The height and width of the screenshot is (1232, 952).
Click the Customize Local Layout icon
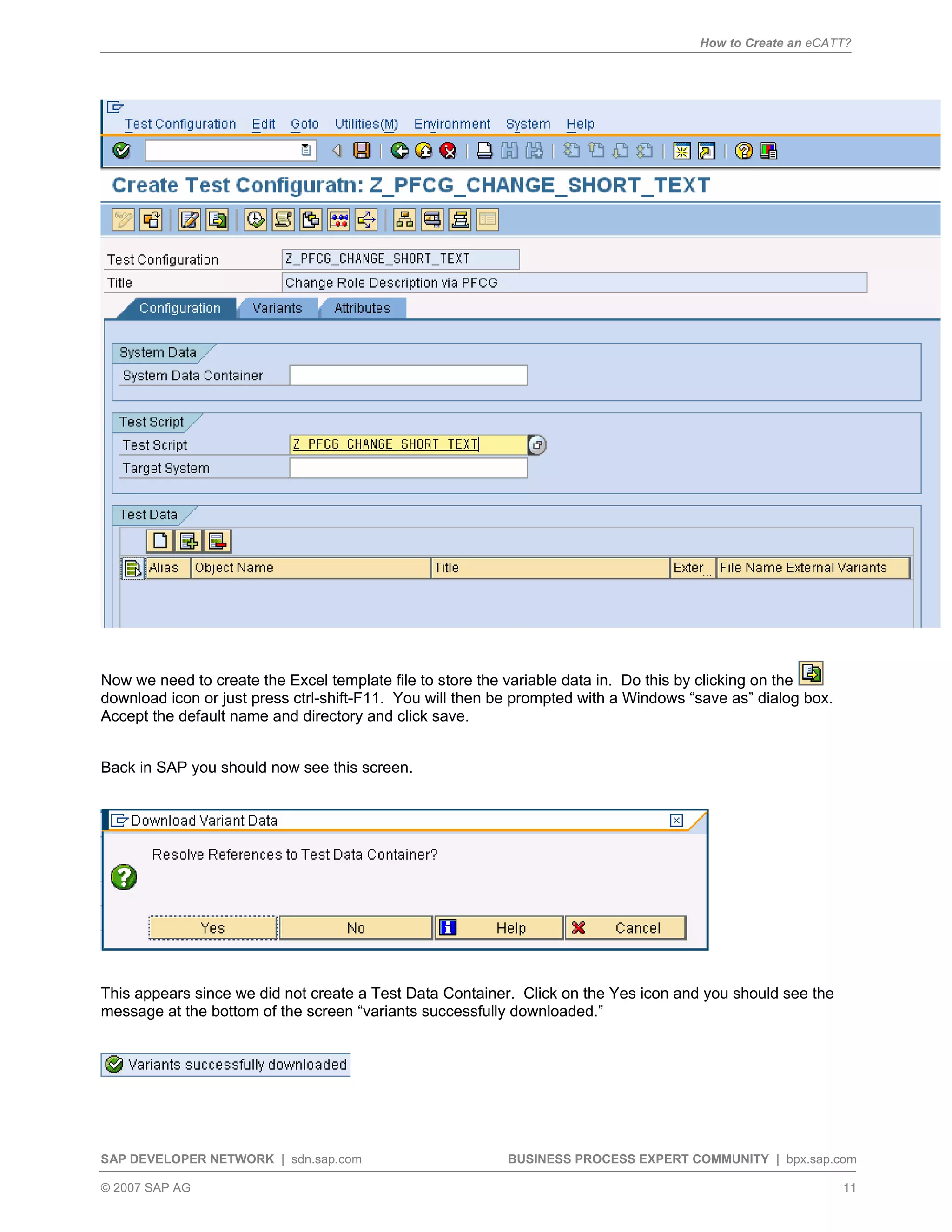point(768,151)
